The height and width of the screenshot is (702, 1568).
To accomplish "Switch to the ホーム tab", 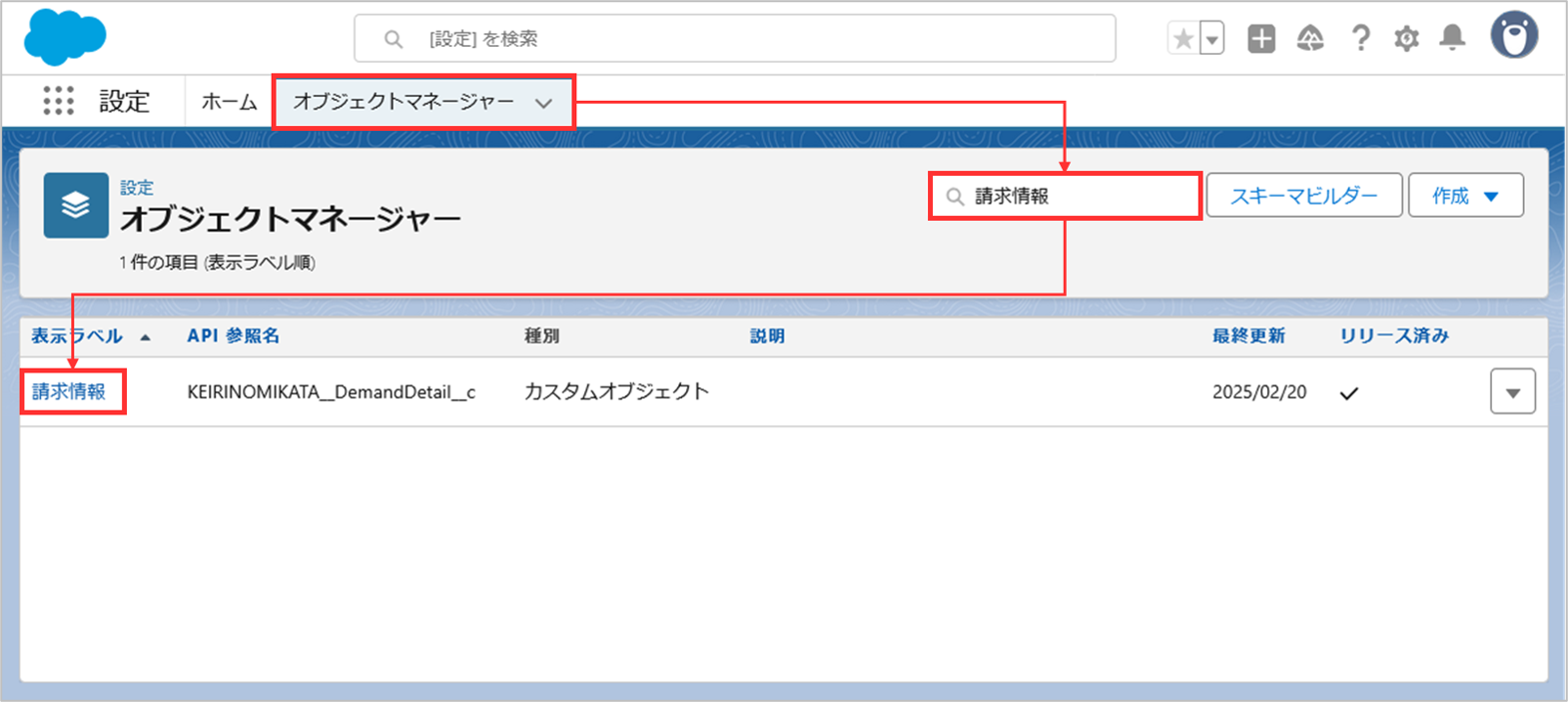I will (229, 102).
